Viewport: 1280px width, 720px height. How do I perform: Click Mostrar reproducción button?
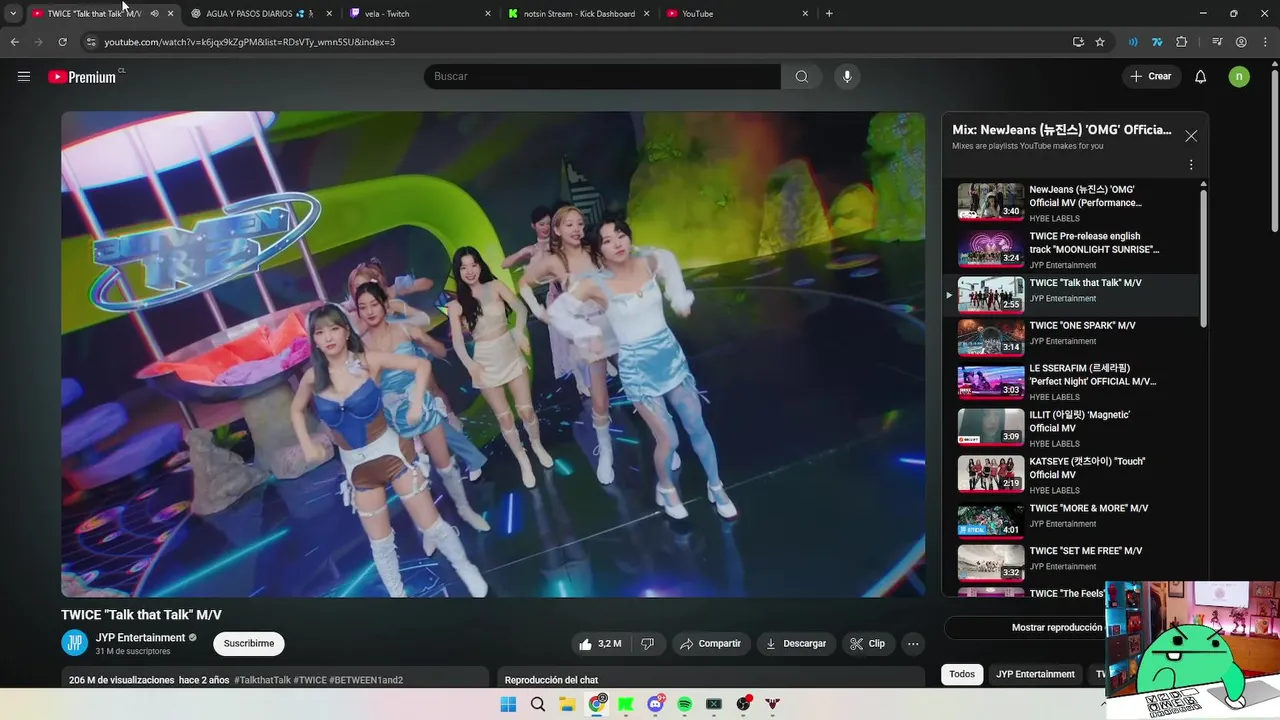(x=1056, y=628)
